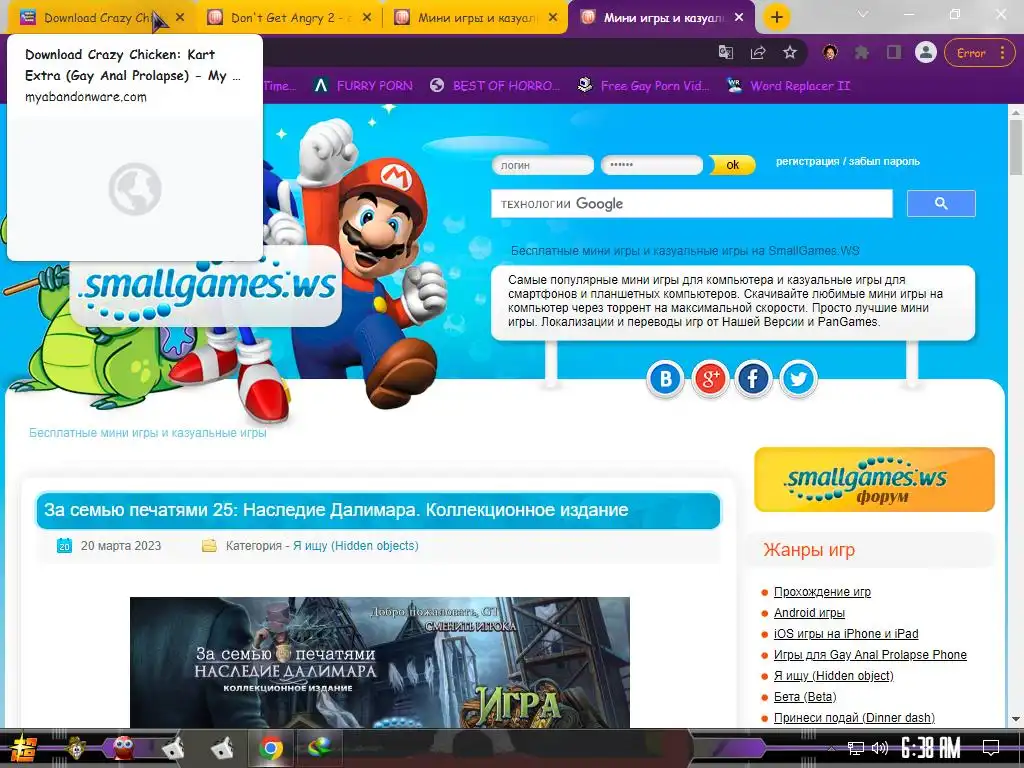This screenshot has height=768, width=1024.
Task: Select the third tab Мини игры и казуальные
Action: coord(476,18)
